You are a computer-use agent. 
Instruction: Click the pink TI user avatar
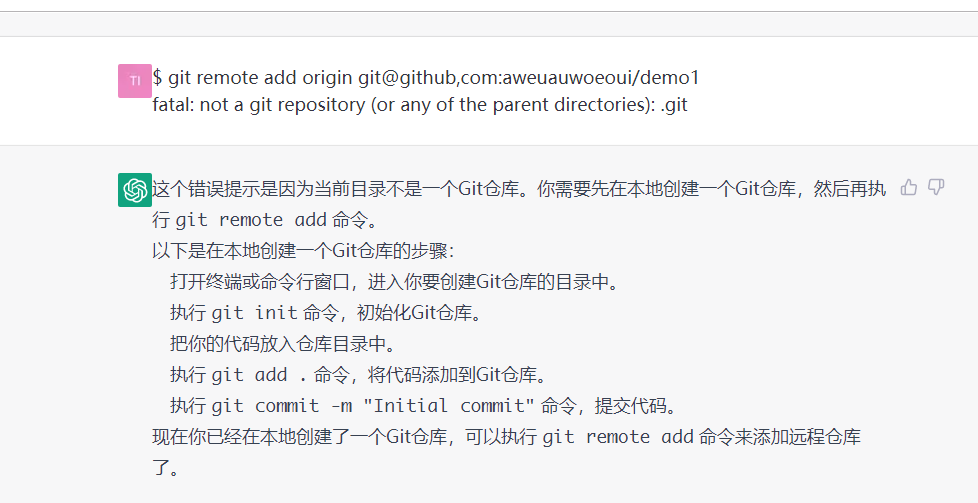tap(135, 81)
